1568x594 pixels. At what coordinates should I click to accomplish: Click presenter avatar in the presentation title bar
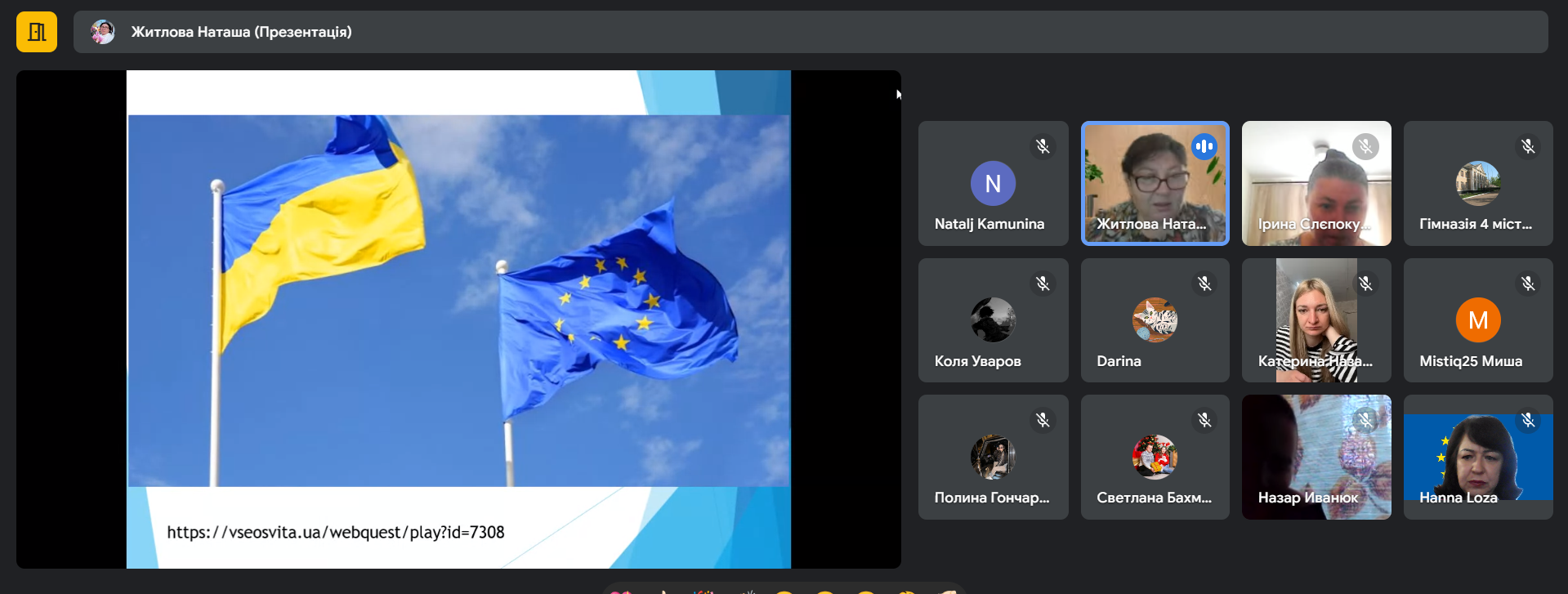click(x=103, y=32)
